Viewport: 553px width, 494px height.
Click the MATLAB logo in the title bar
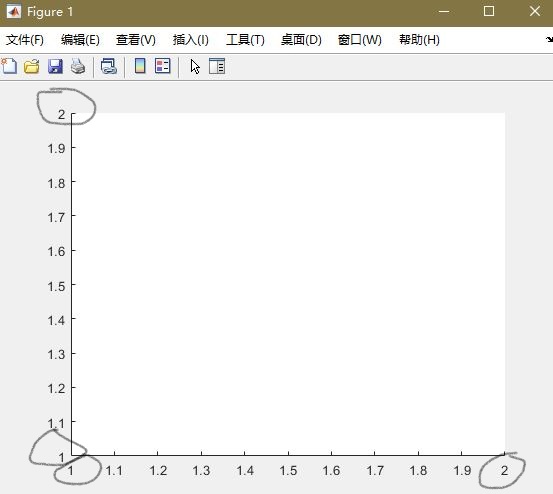14,12
